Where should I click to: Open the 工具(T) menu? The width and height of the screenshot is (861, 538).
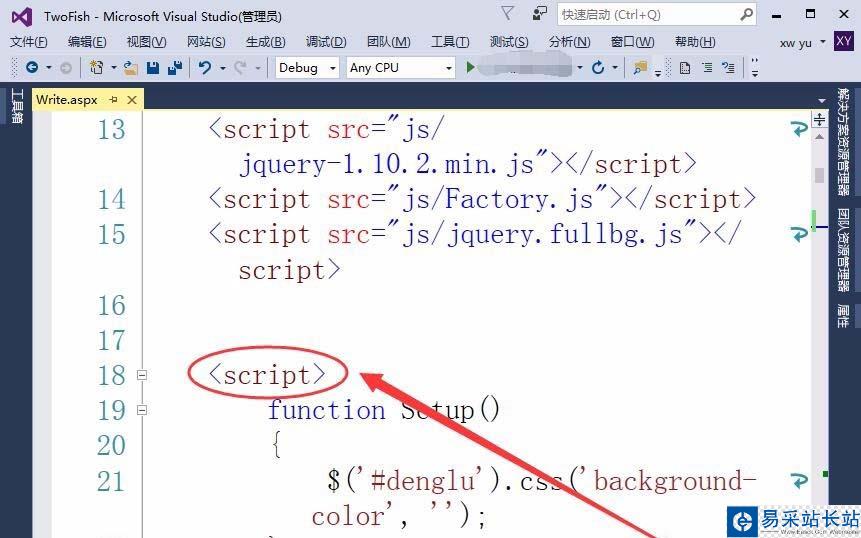pos(450,42)
